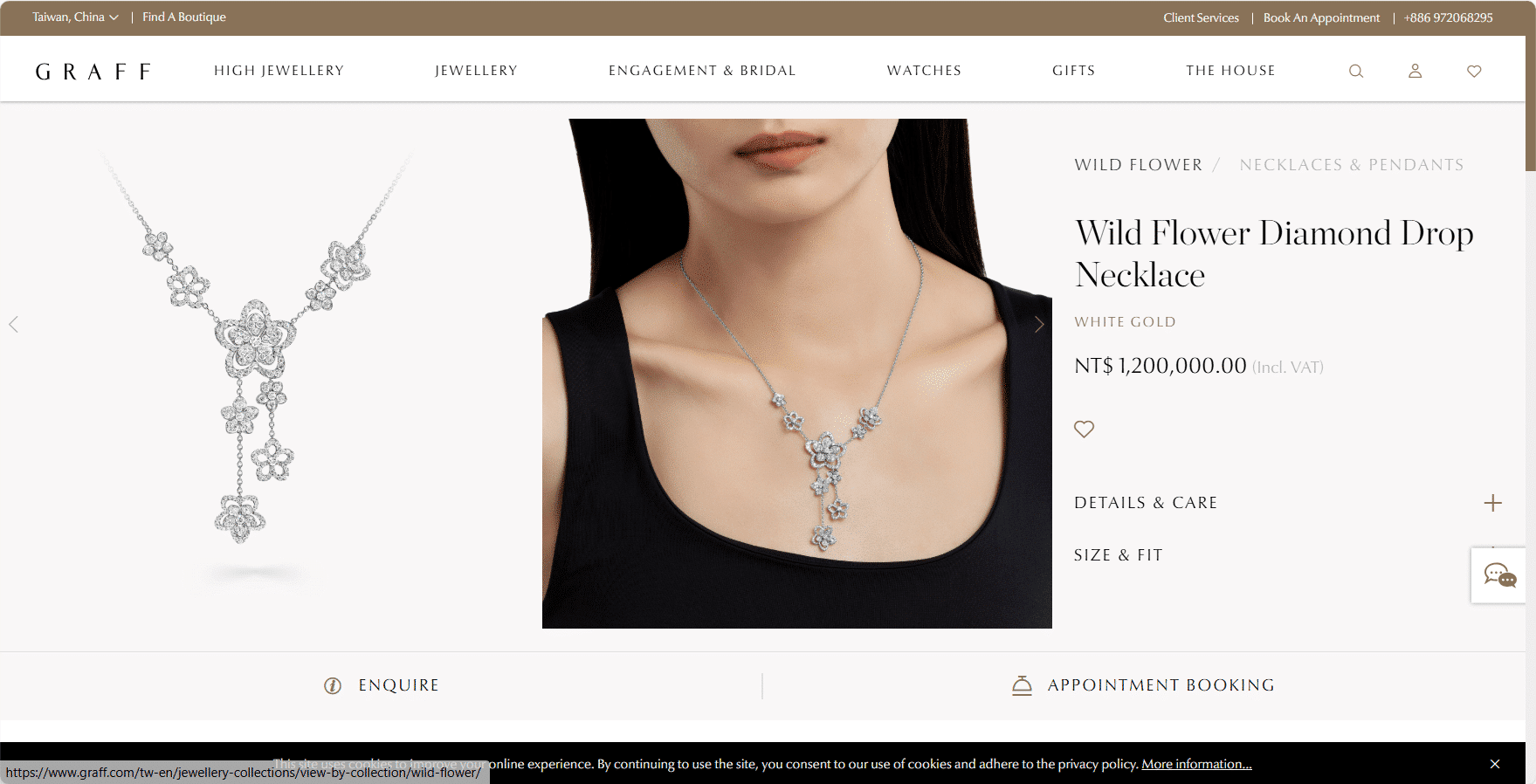Go to Wild Flower breadcrumb link
This screenshot has width=1536, height=784.
(1139, 165)
